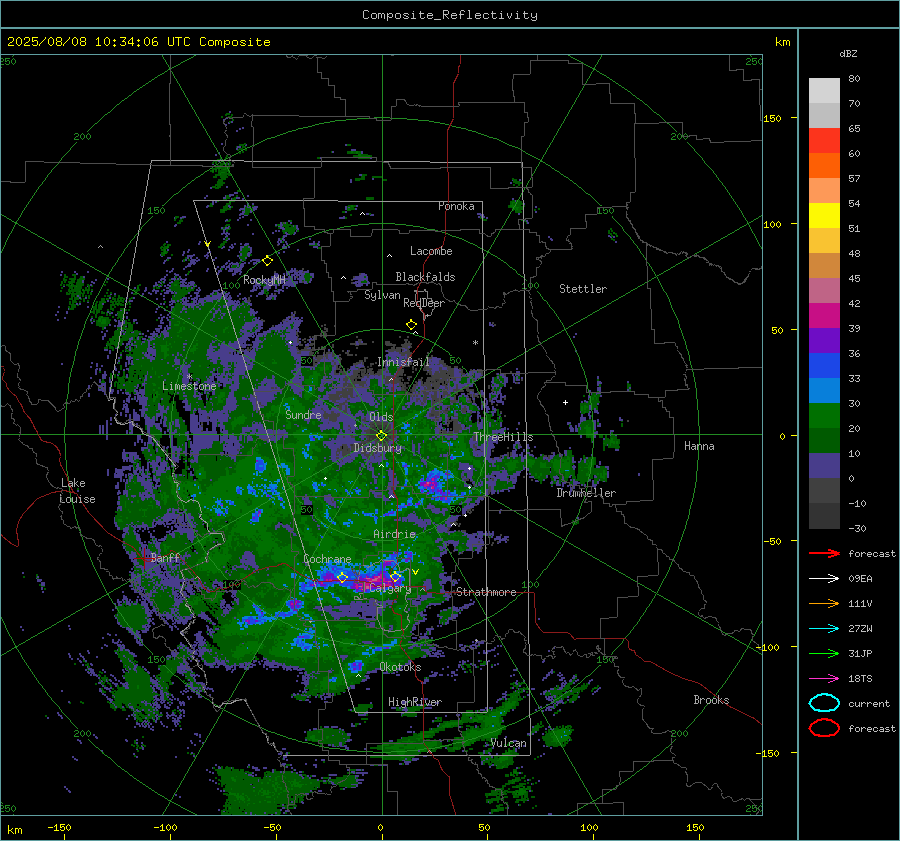Select the orange 60–57 dBZ legend swatch
Screen dimensions: 900x841
(824, 166)
